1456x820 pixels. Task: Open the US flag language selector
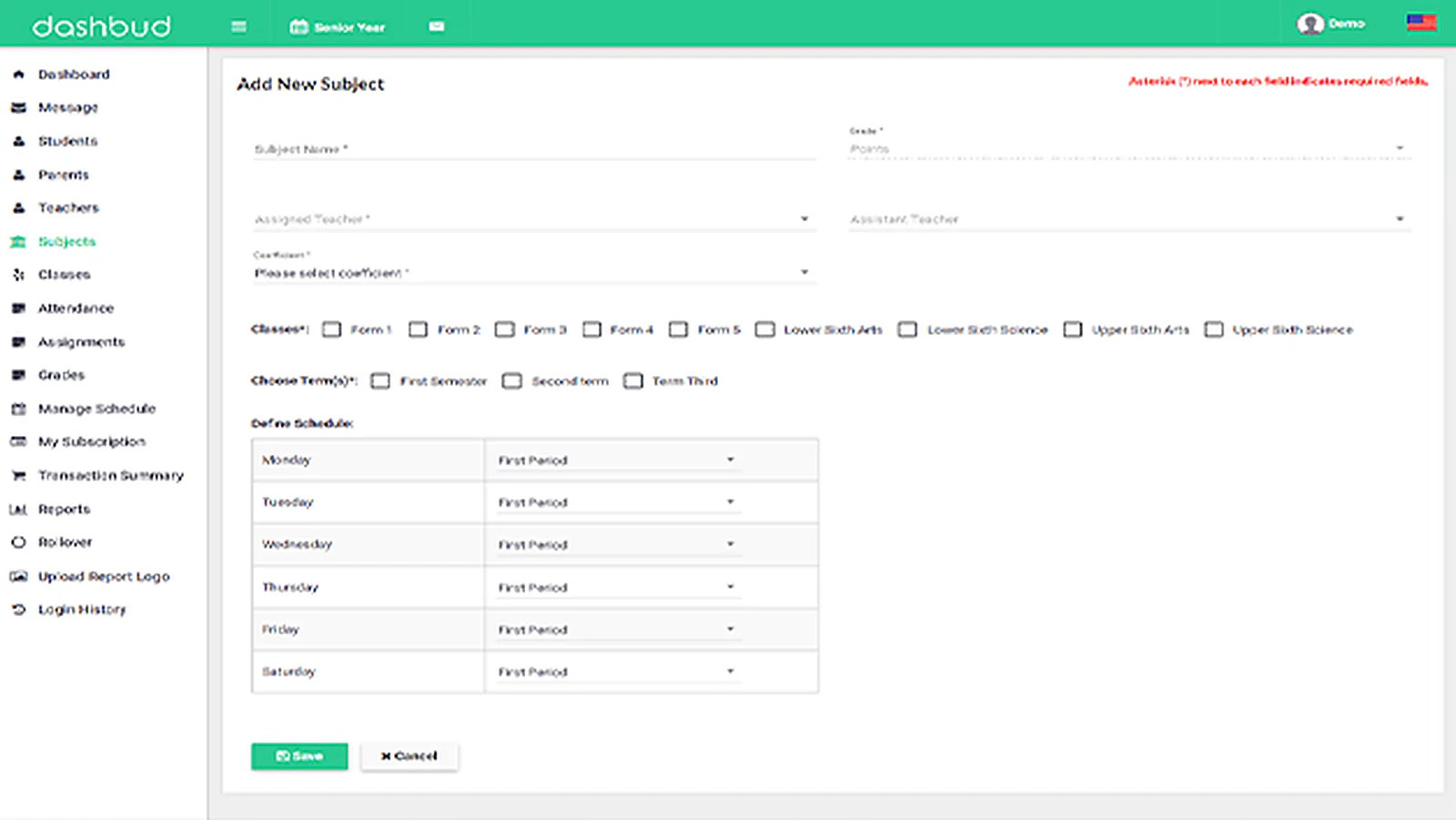point(1421,23)
